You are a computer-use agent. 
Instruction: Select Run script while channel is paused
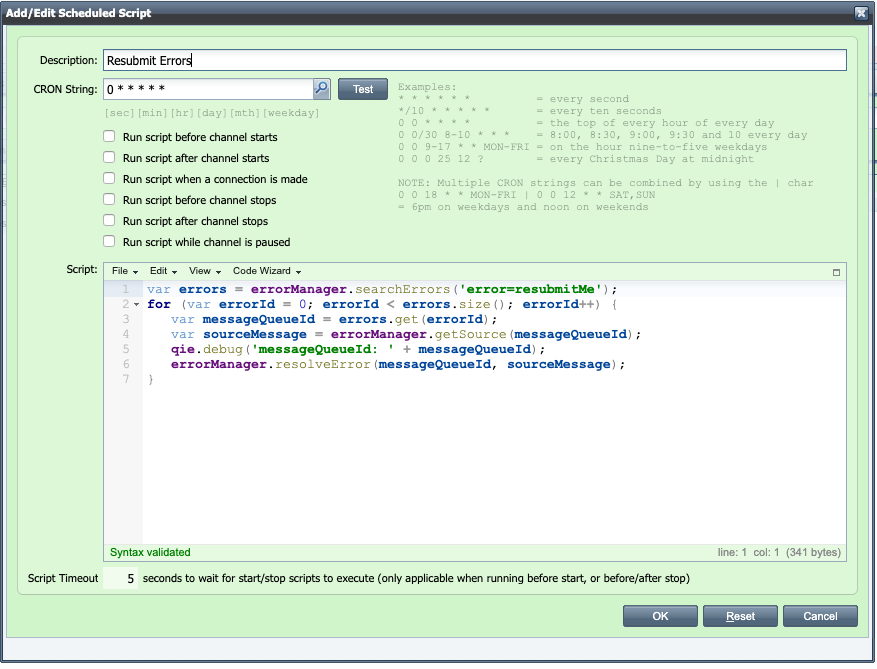(x=109, y=242)
